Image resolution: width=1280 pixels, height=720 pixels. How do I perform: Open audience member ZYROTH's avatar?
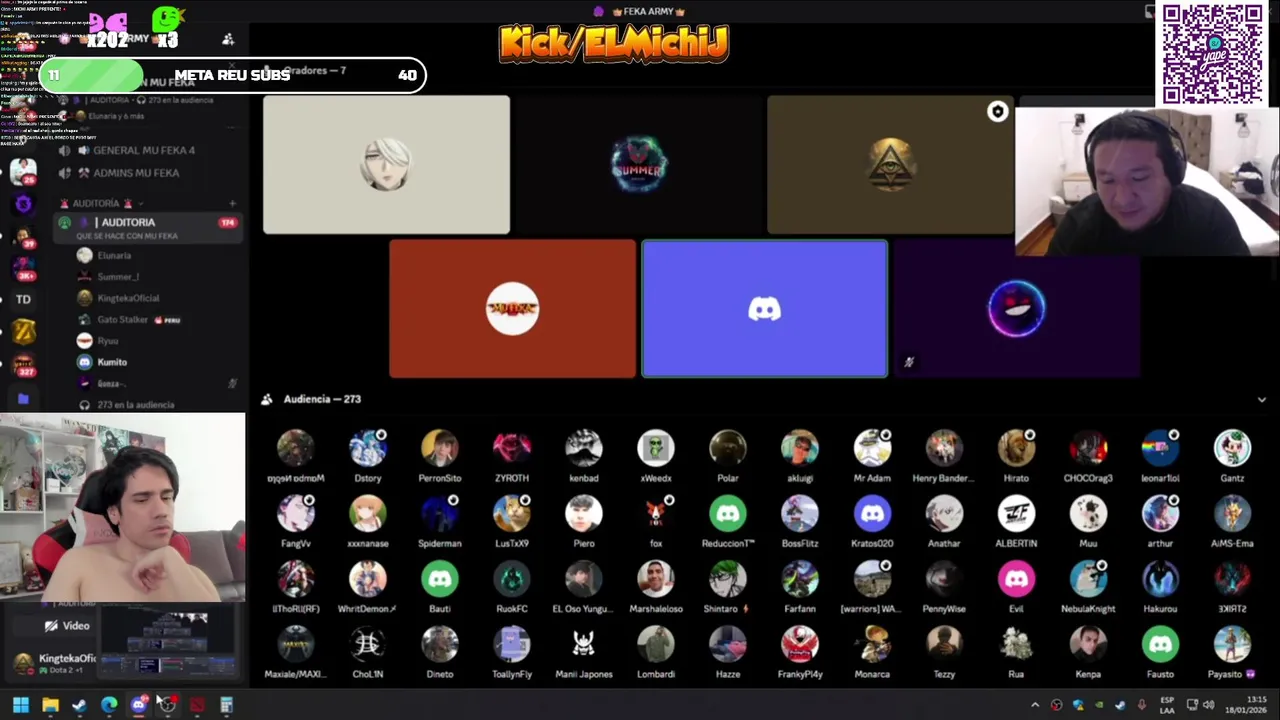point(512,449)
